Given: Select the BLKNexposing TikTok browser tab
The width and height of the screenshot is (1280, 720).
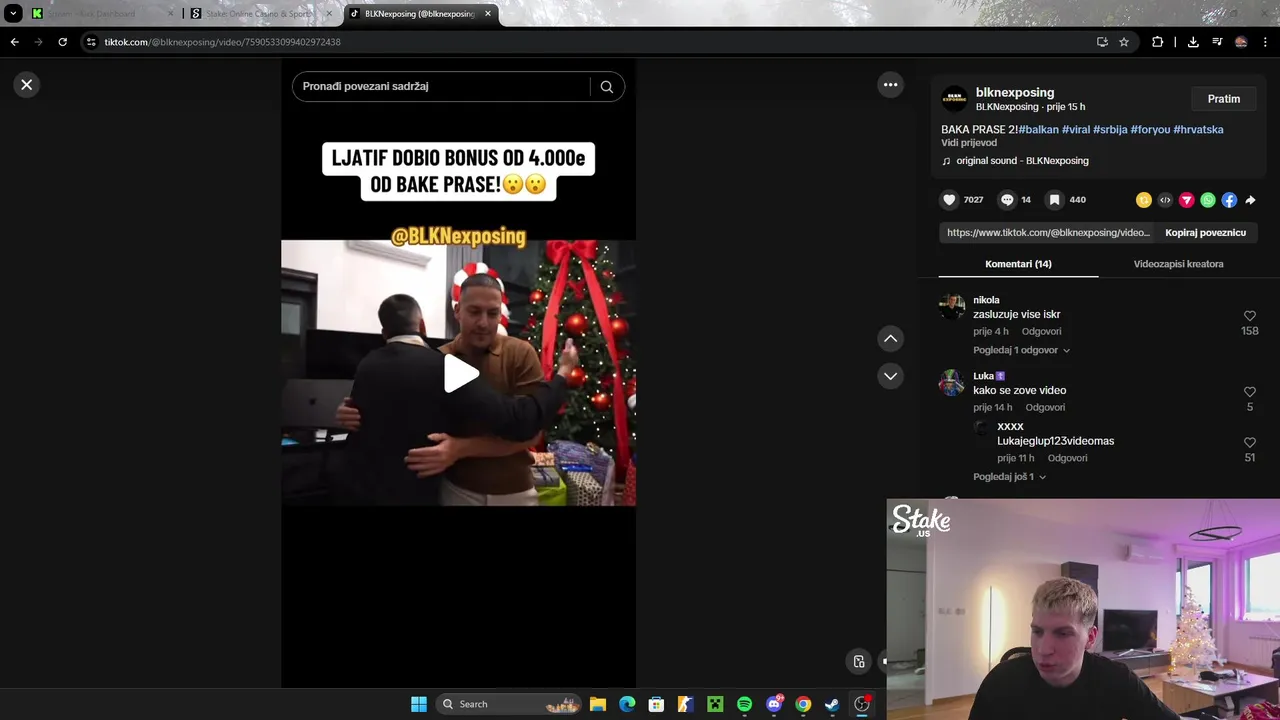Looking at the screenshot, I should click(419, 14).
